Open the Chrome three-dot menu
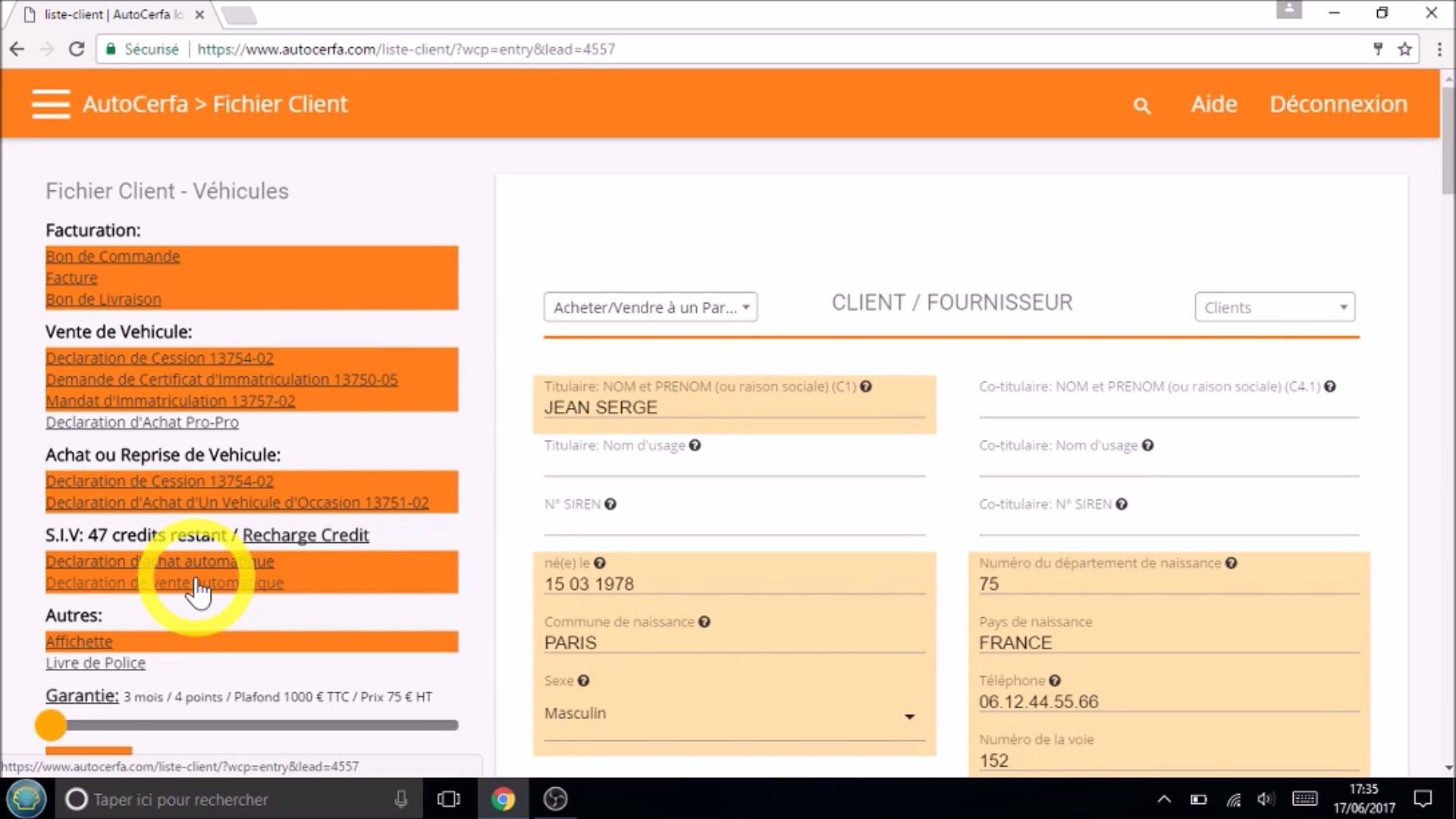Viewport: 1456px width, 819px height. 1439,49
